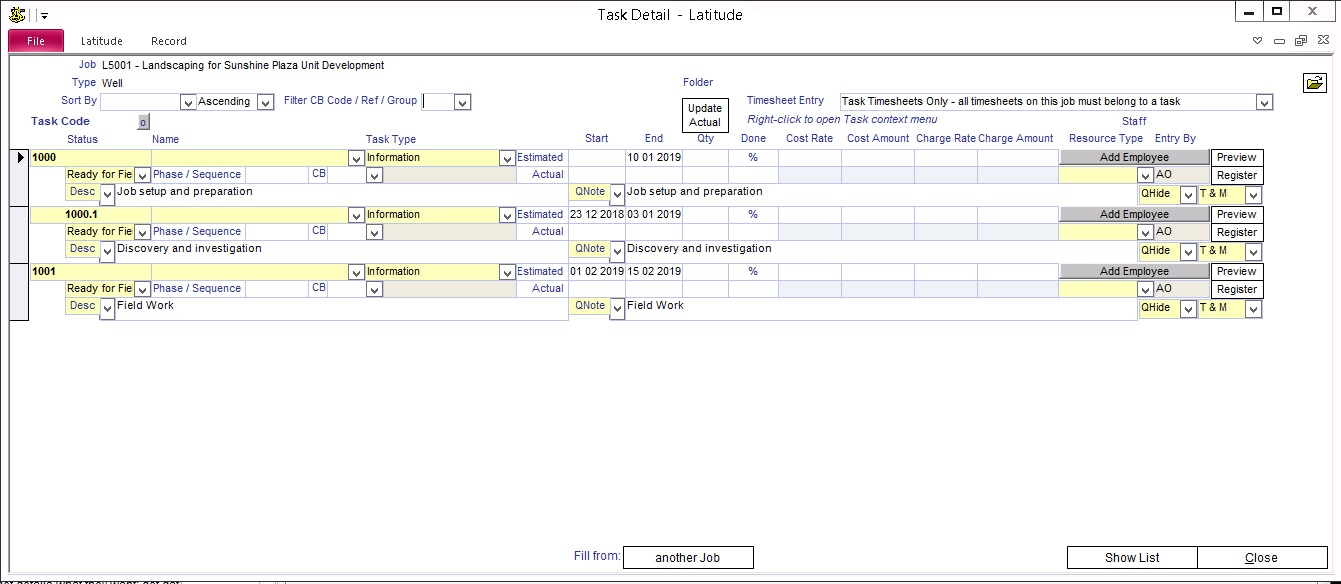This screenshot has height=584, width=1341.
Task: Close the inner form via X icon
Action: [1321, 41]
